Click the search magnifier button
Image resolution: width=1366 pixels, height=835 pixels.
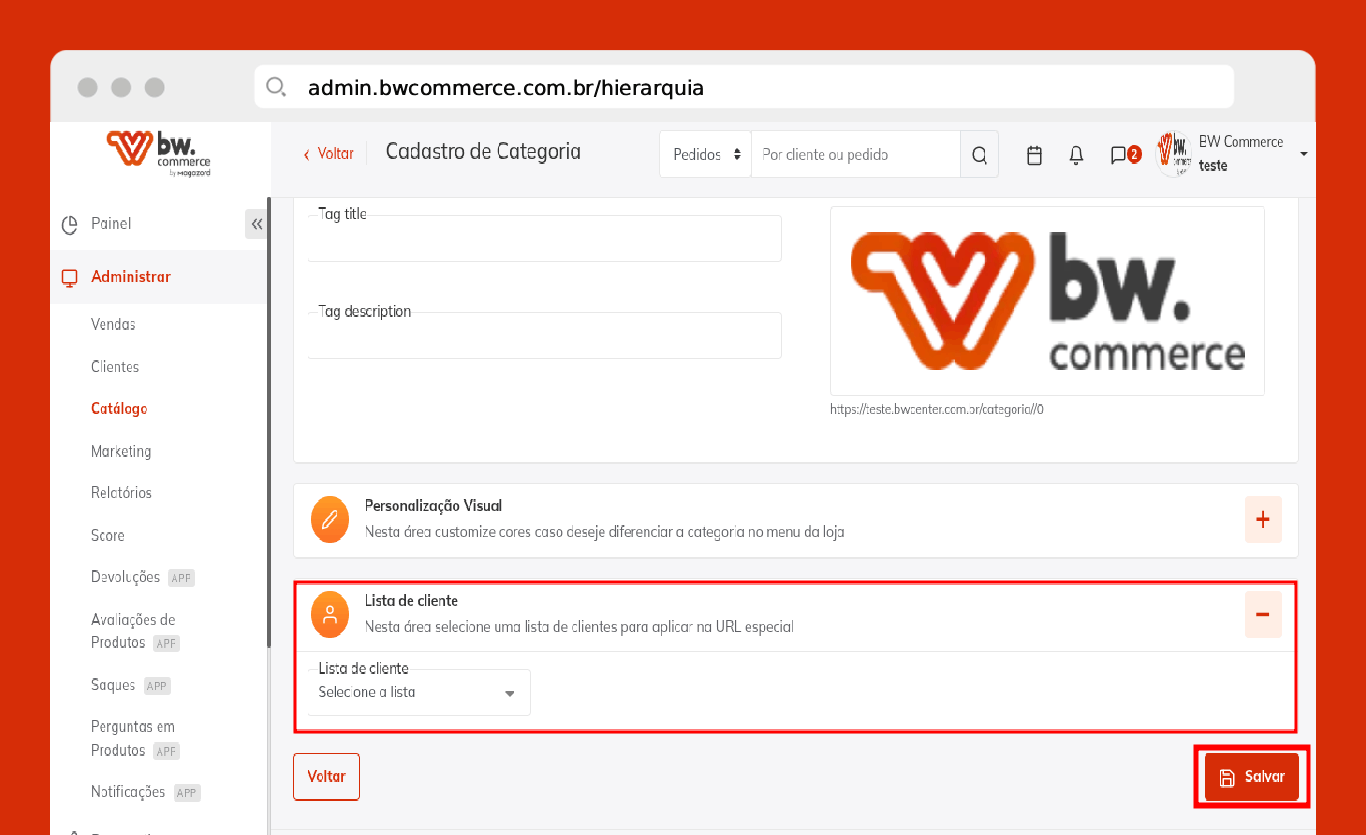pyautogui.click(x=979, y=155)
